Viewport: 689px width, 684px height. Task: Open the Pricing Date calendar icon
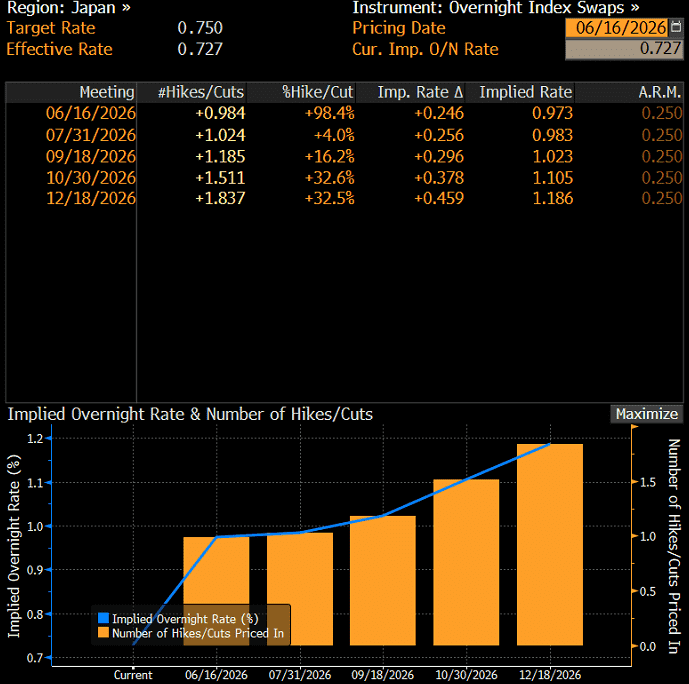coord(676,28)
